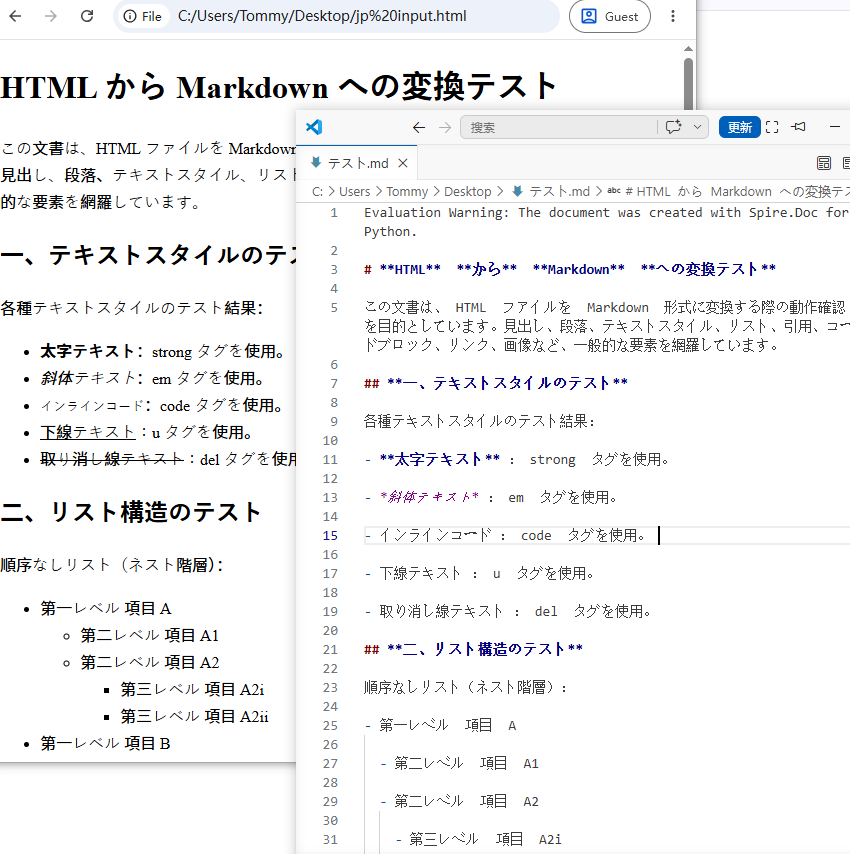Open the browser three-dot menu
Image resolution: width=850 pixels, height=854 pixels.
673,16
